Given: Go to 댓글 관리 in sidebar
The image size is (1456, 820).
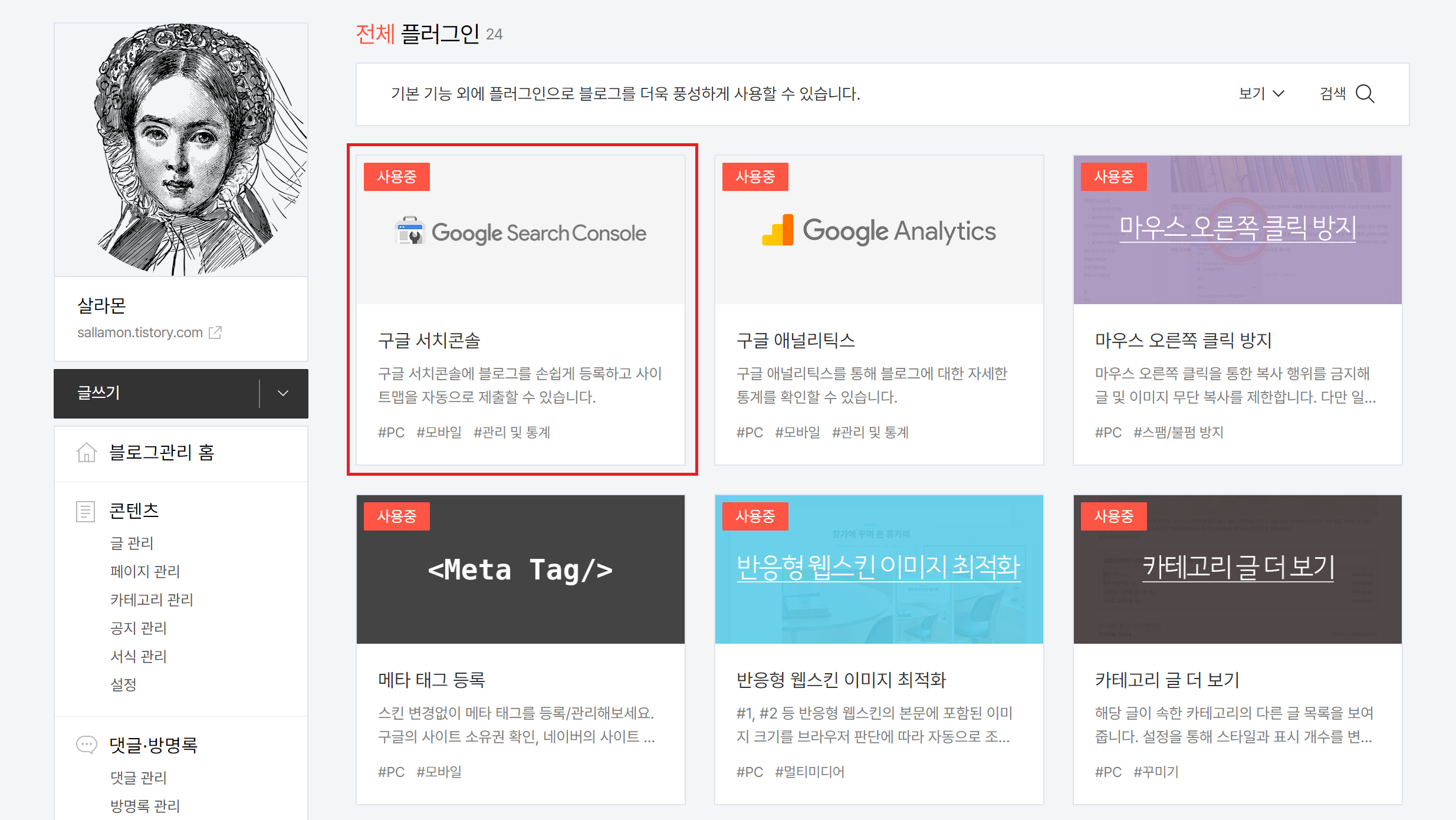Looking at the screenshot, I should pyautogui.click(x=139, y=778).
